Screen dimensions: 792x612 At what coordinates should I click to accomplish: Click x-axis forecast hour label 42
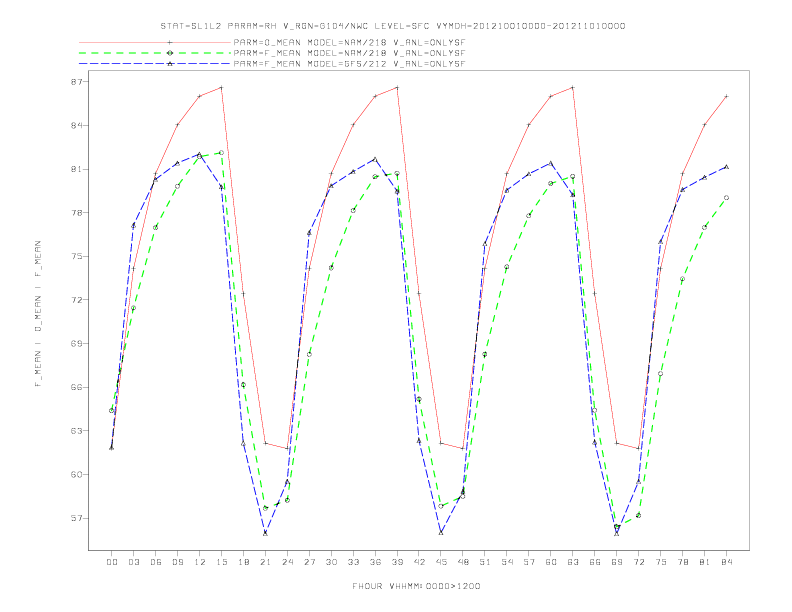419,562
